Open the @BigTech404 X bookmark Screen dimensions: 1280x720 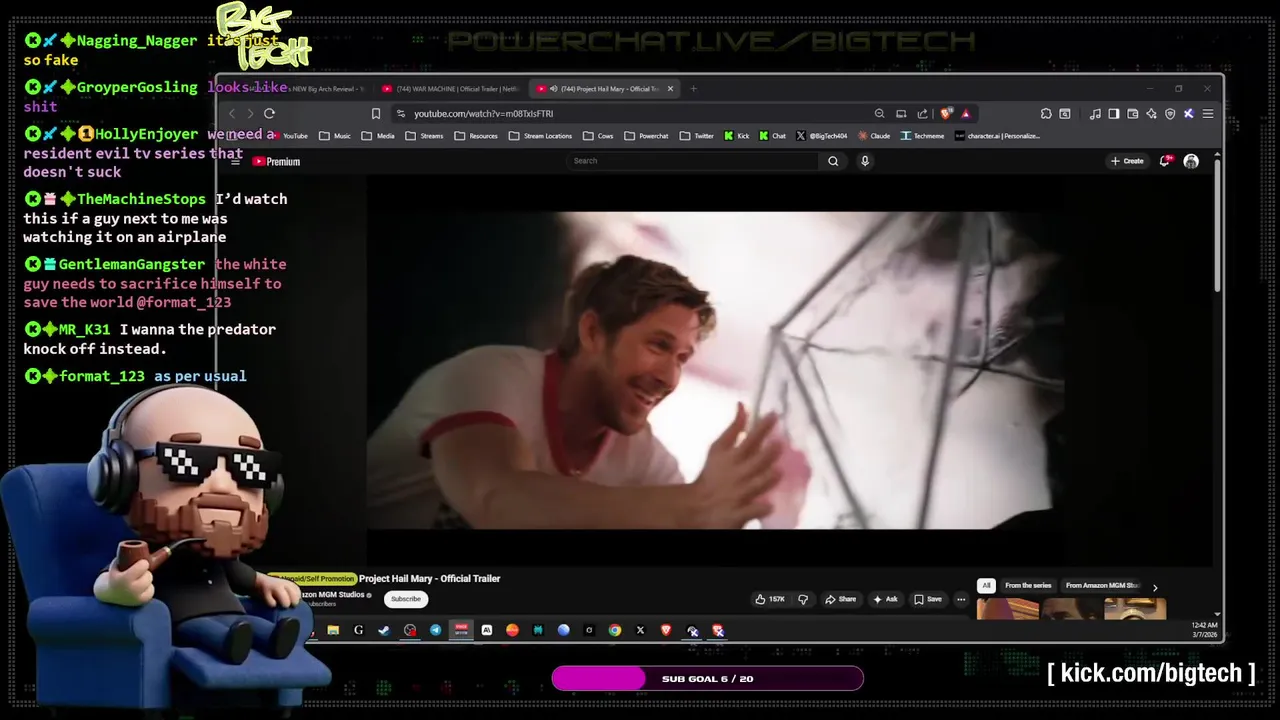[x=822, y=136]
